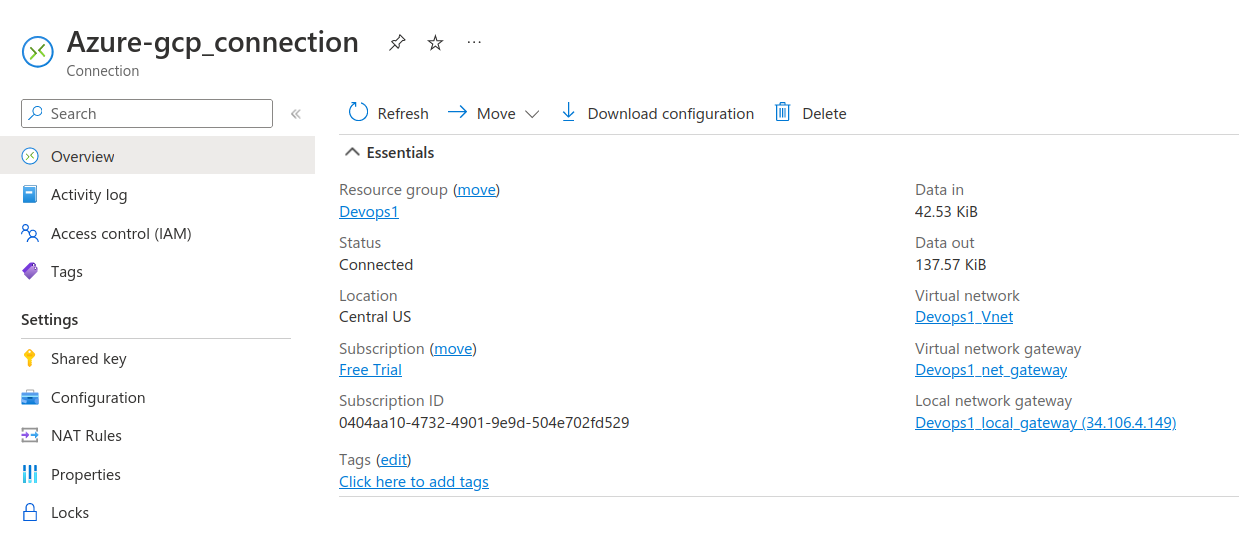Viewport: 1239px width, 536px height.
Task: Click the Central US location value
Action: coord(375,317)
